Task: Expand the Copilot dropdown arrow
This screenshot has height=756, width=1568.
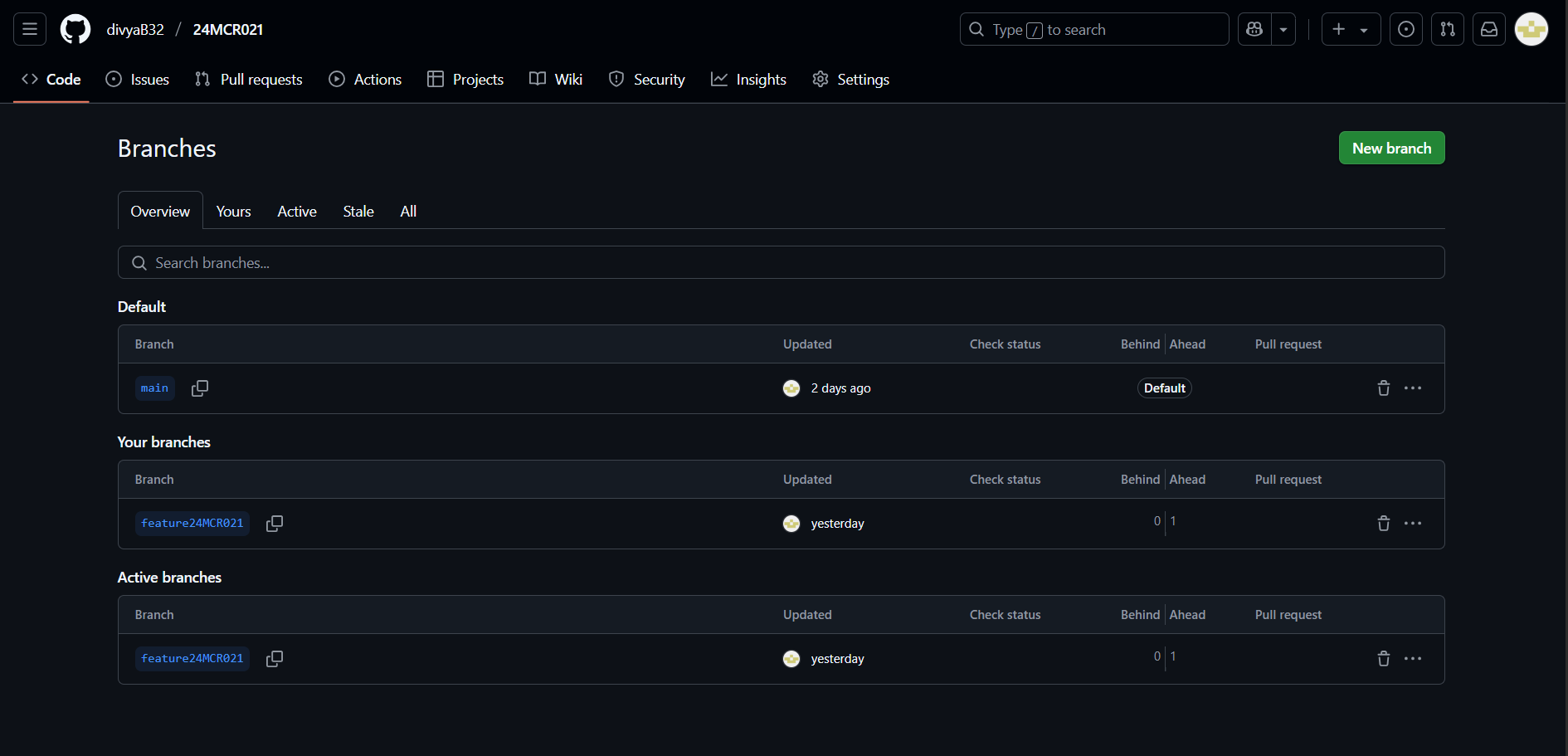Action: point(1283,30)
